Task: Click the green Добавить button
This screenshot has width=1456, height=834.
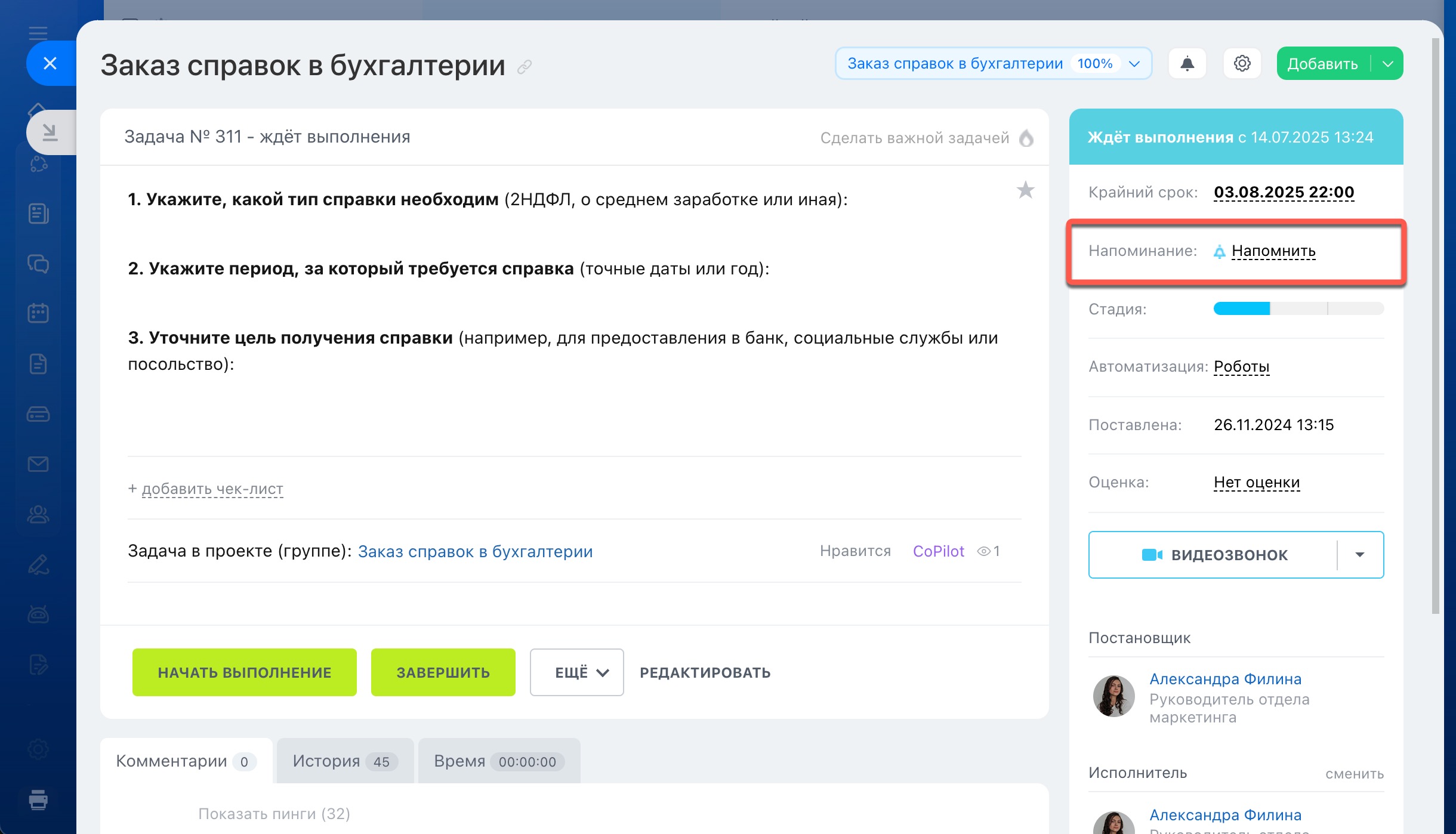Action: pyautogui.click(x=1323, y=63)
